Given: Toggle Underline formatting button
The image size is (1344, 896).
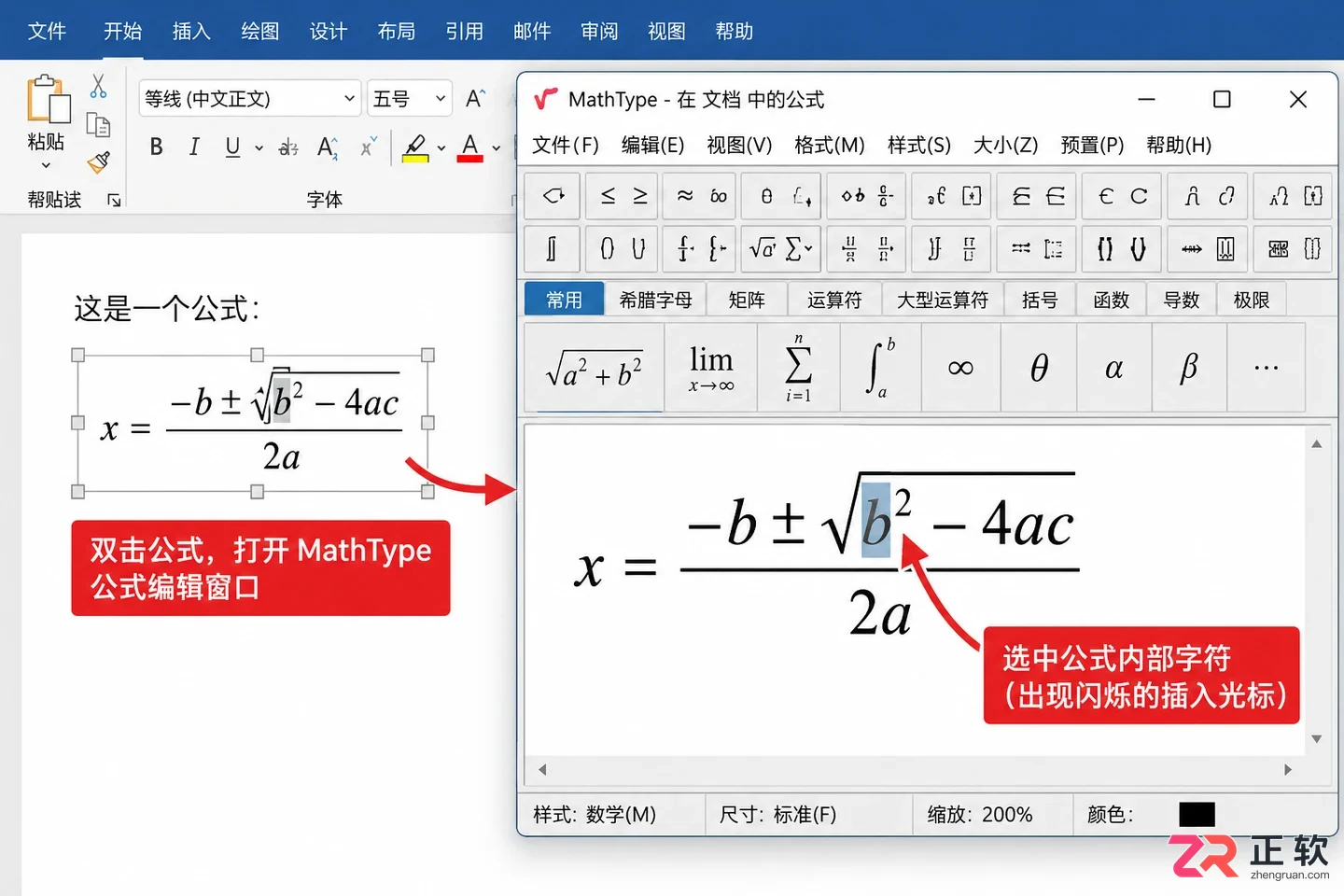Looking at the screenshot, I should pyautogui.click(x=232, y=147).
